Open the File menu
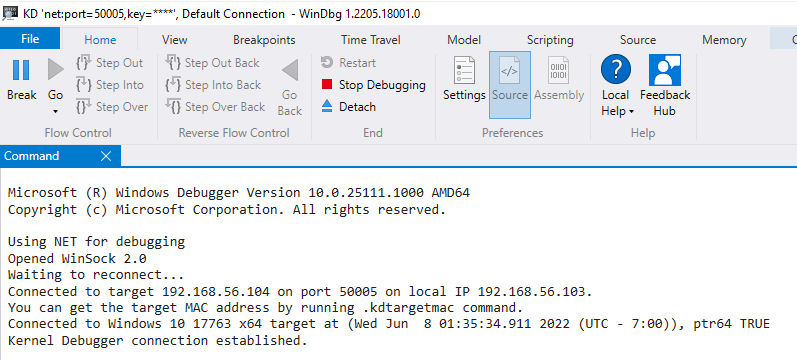Viewport: 797px width, 360px height. pos(30,39)
